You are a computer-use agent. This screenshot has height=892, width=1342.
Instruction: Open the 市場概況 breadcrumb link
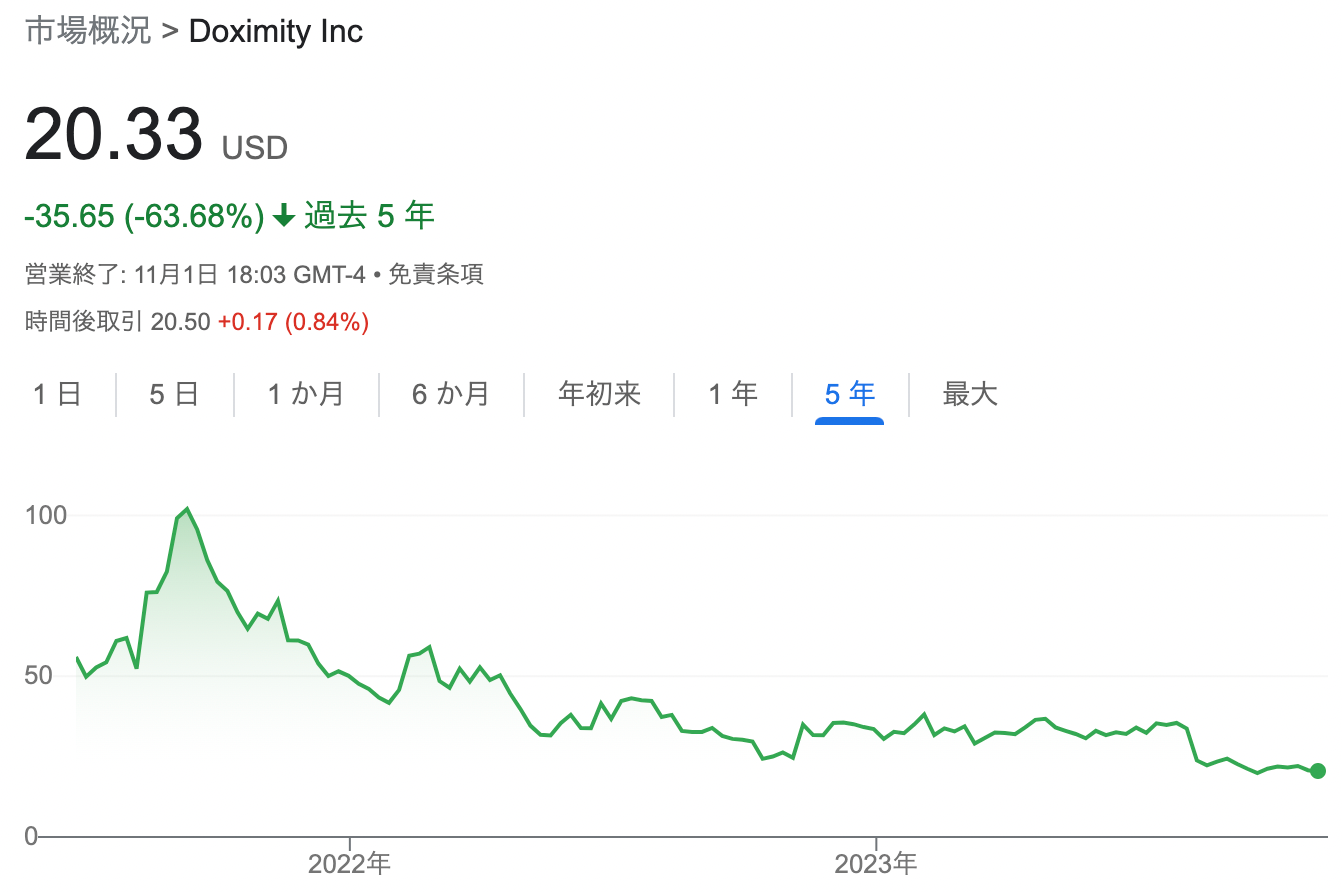point(88,31)
